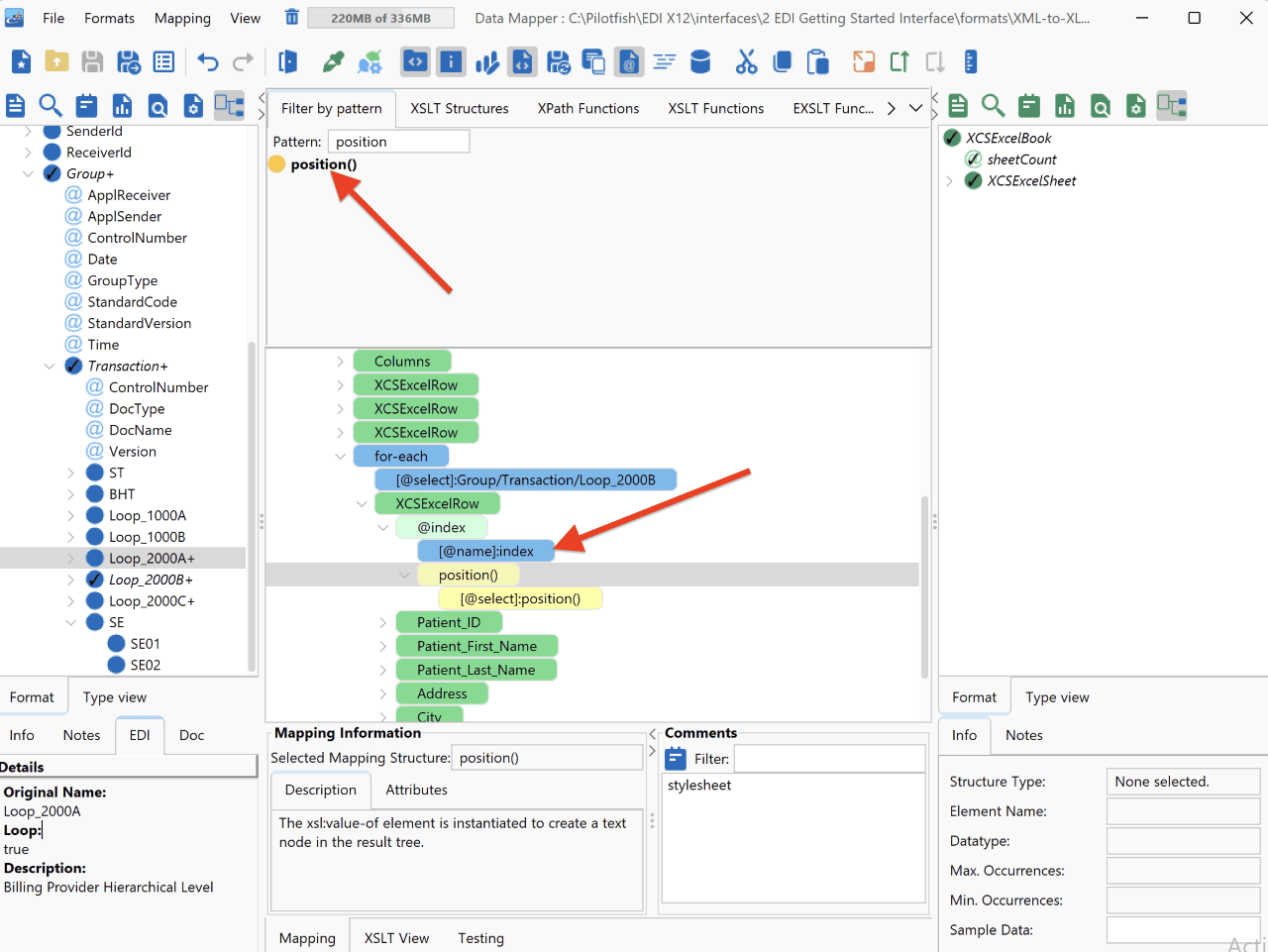Click the Comments Filter input field
Viewport: 1268px width, 952px height.
pyautogui.click(x=829, y=759)
